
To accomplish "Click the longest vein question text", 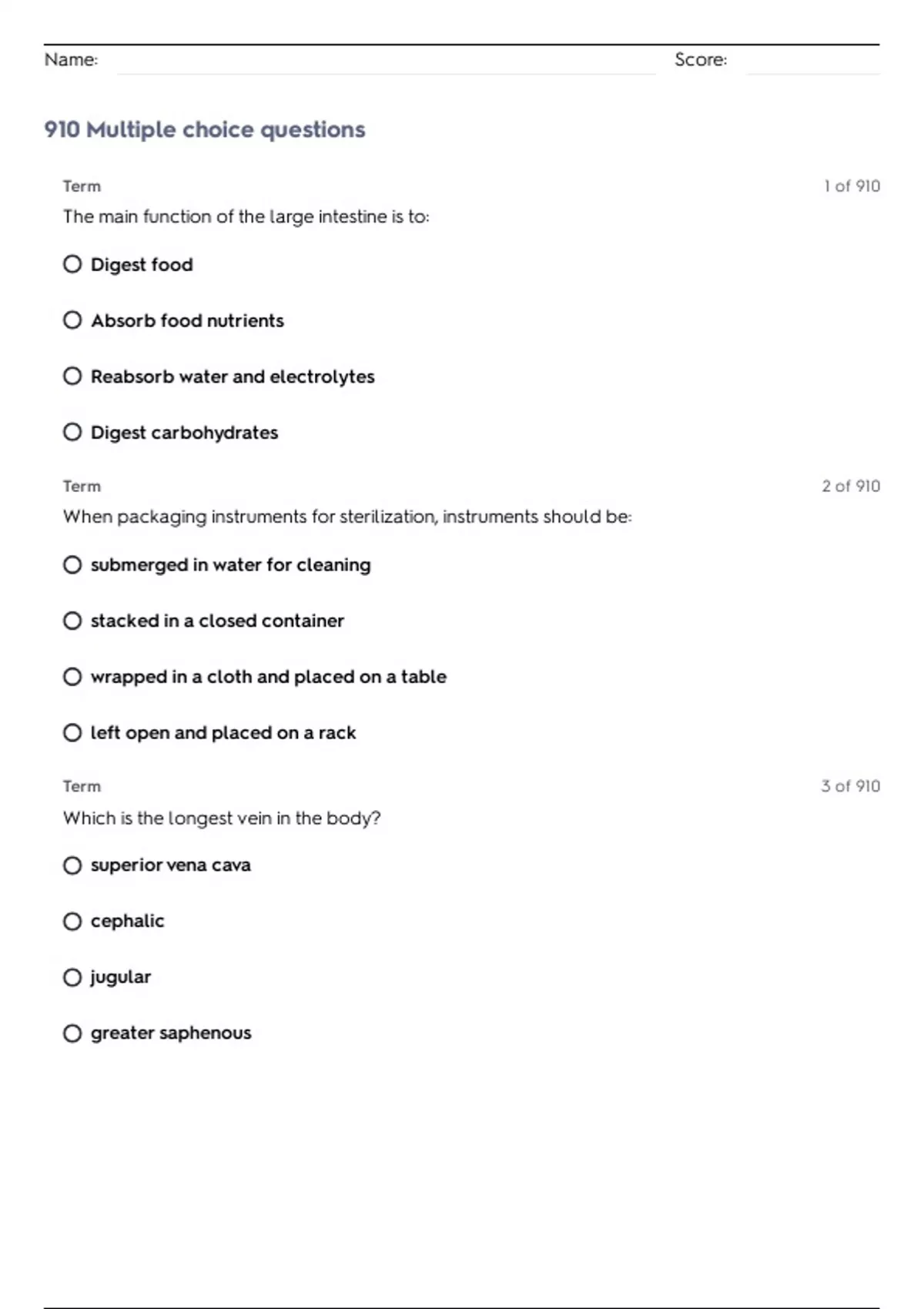I will tap(222, 818).
